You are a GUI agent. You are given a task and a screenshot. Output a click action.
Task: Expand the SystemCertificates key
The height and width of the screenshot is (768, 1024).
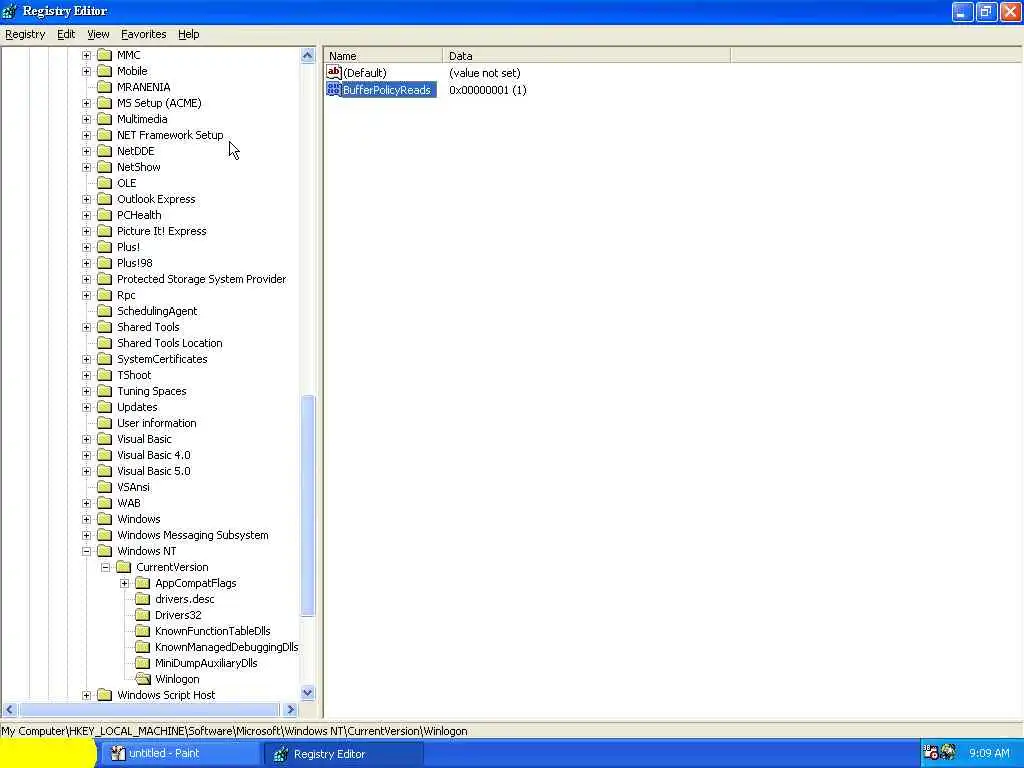pos(86,359)
